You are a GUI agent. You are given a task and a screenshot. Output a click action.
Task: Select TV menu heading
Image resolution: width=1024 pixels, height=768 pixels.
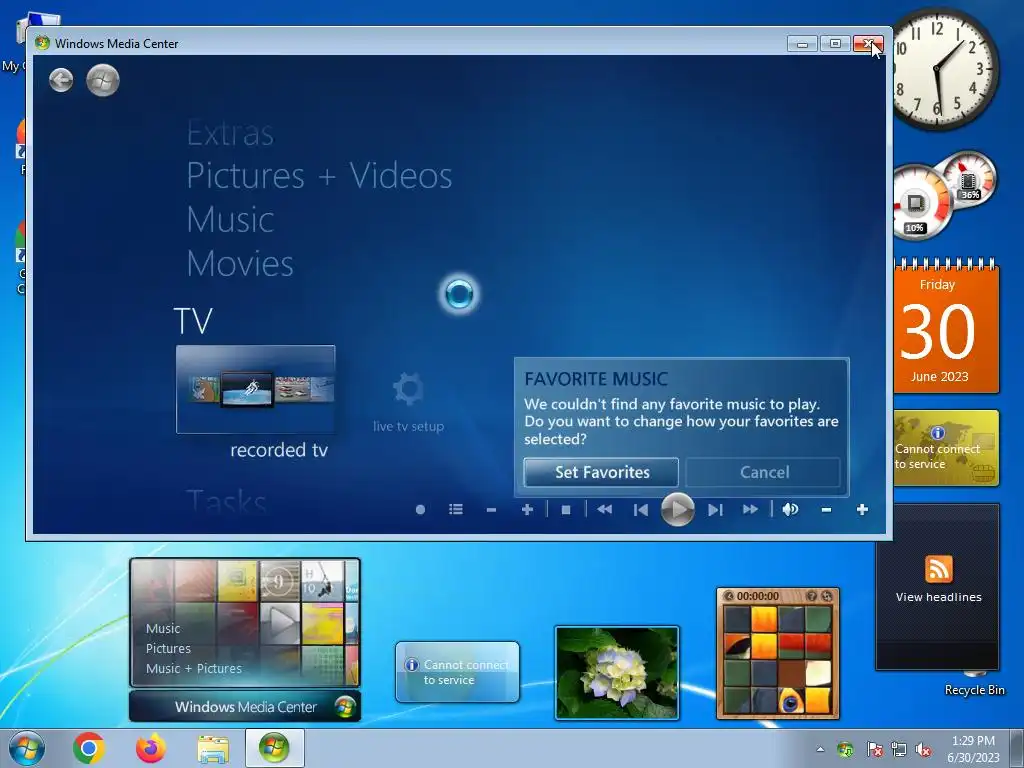193,321
